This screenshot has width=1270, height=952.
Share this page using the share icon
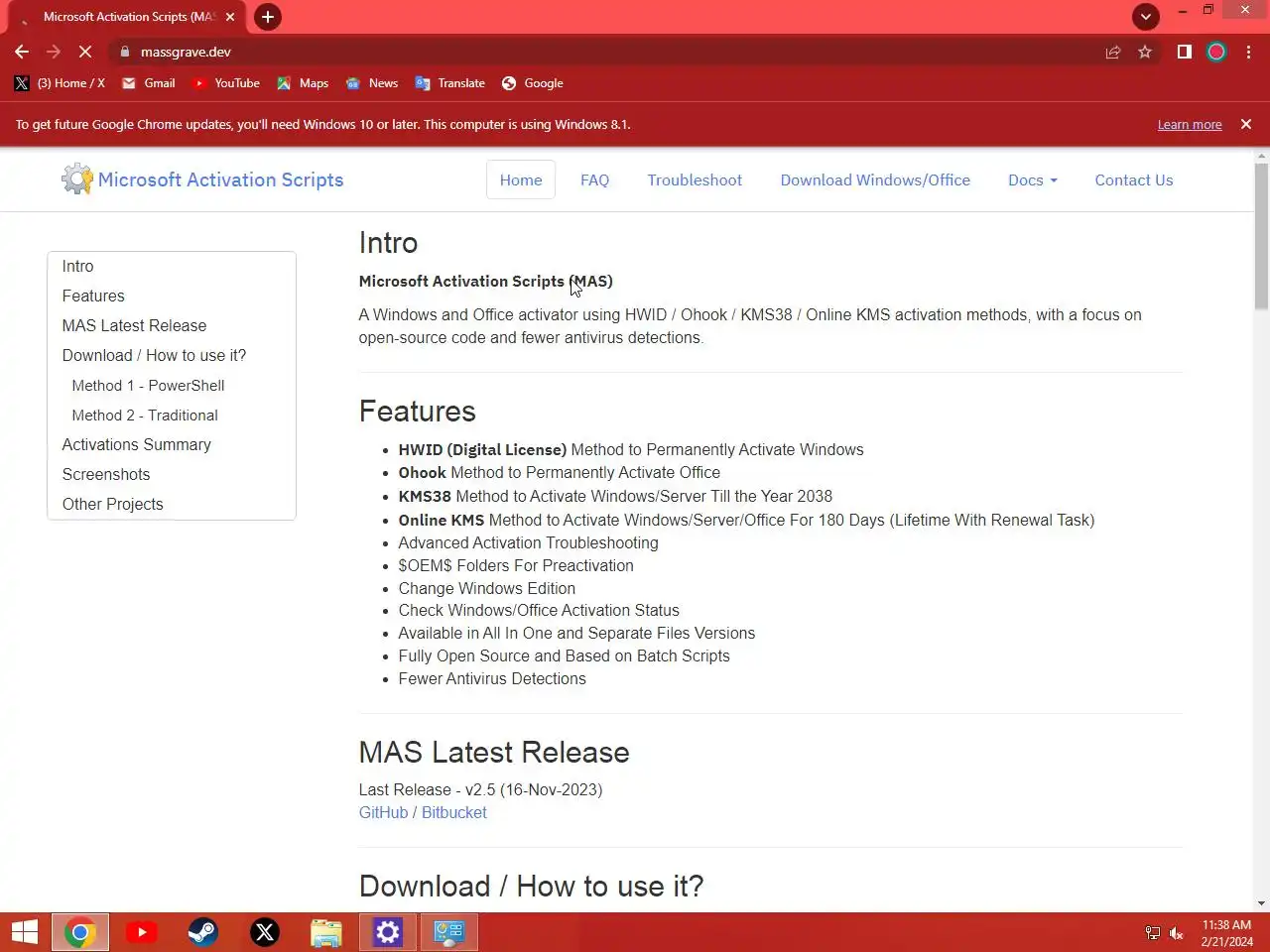pyautogui.click(x=1113, y=52)
